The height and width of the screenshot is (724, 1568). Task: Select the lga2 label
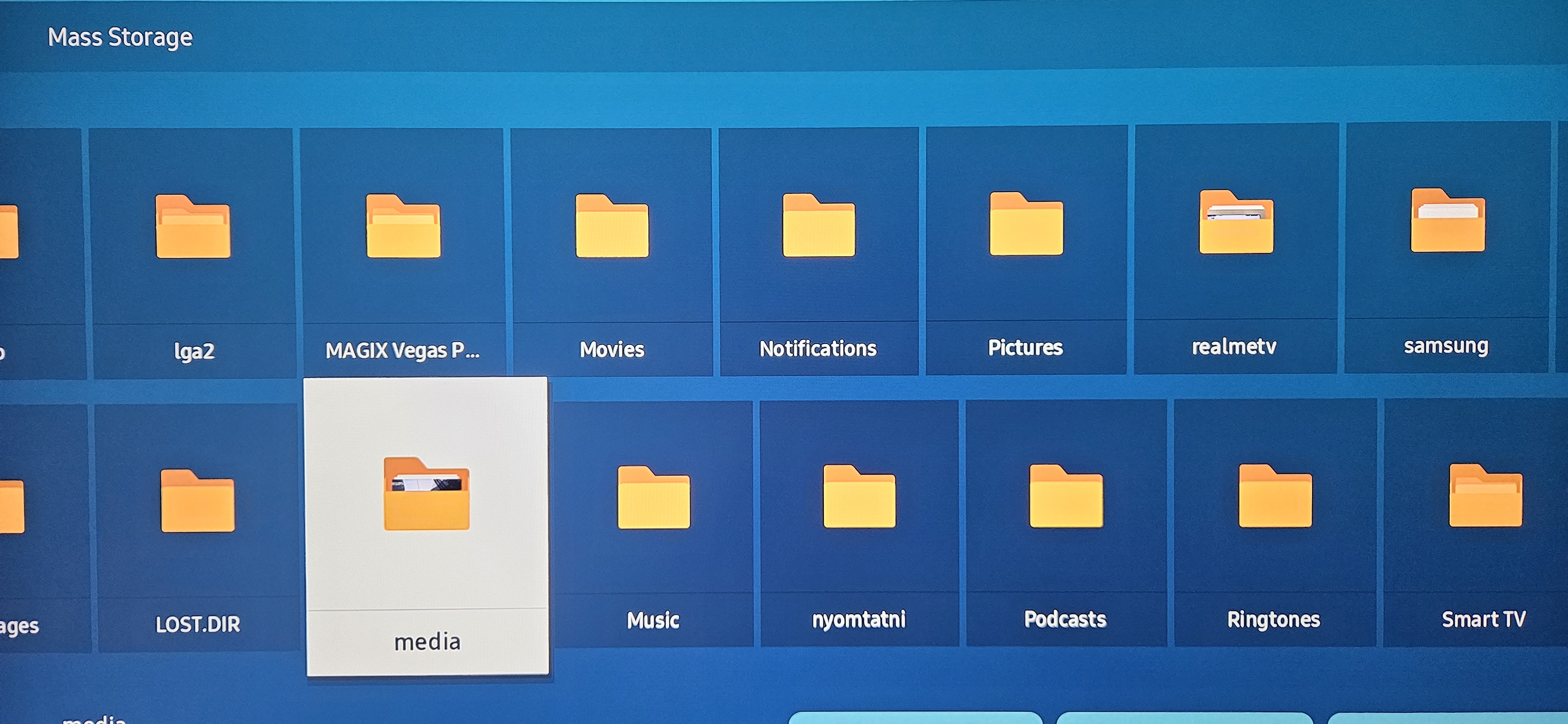(194, 351)
